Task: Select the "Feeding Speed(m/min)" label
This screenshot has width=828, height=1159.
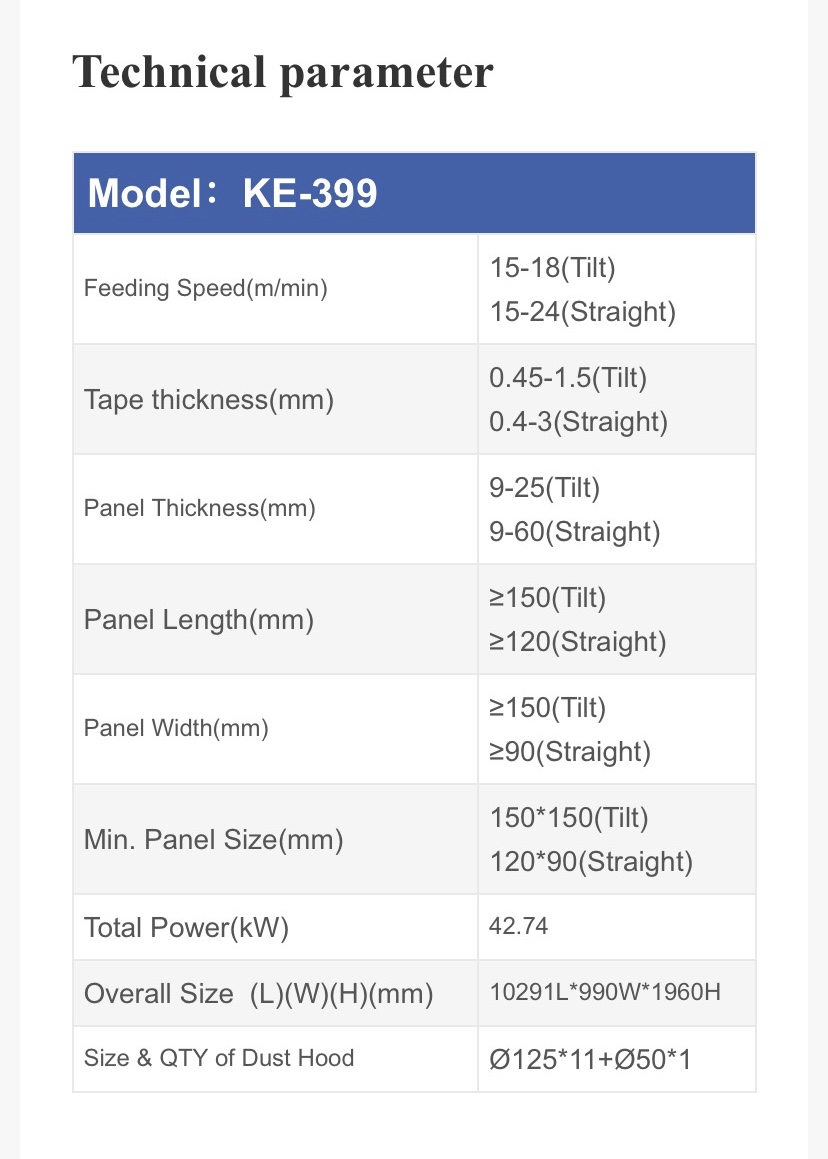Action: point(206,289)
